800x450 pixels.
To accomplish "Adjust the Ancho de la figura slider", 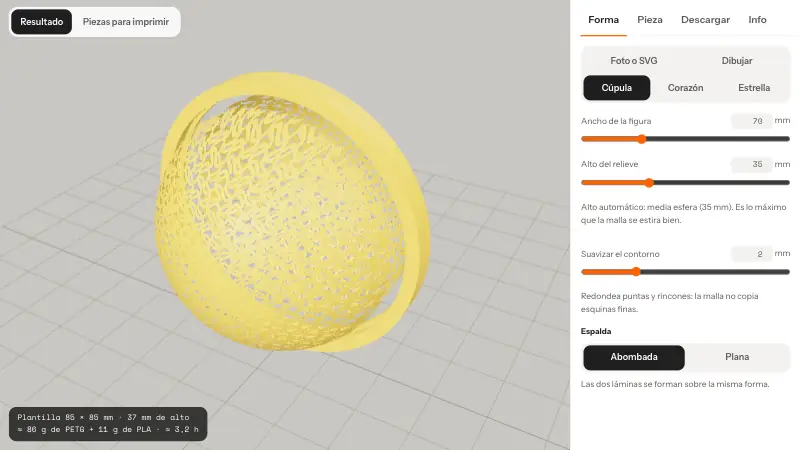I will click(x=685, y=139).
